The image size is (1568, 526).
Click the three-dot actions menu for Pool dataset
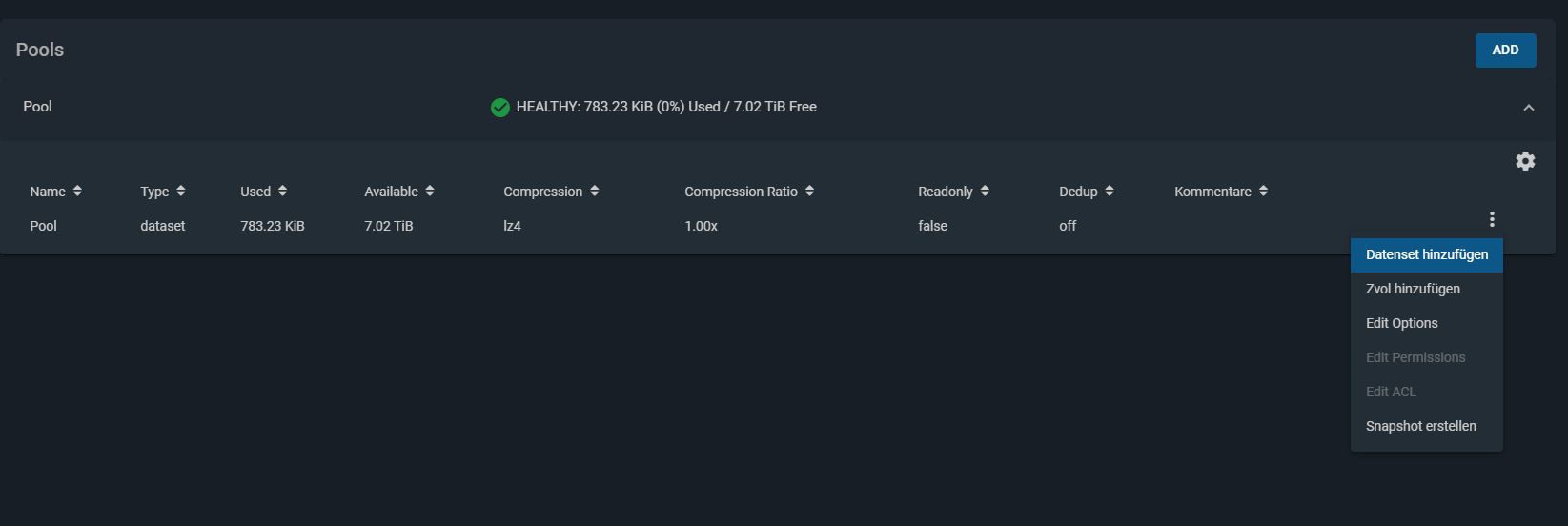[x=1492, y=219]
